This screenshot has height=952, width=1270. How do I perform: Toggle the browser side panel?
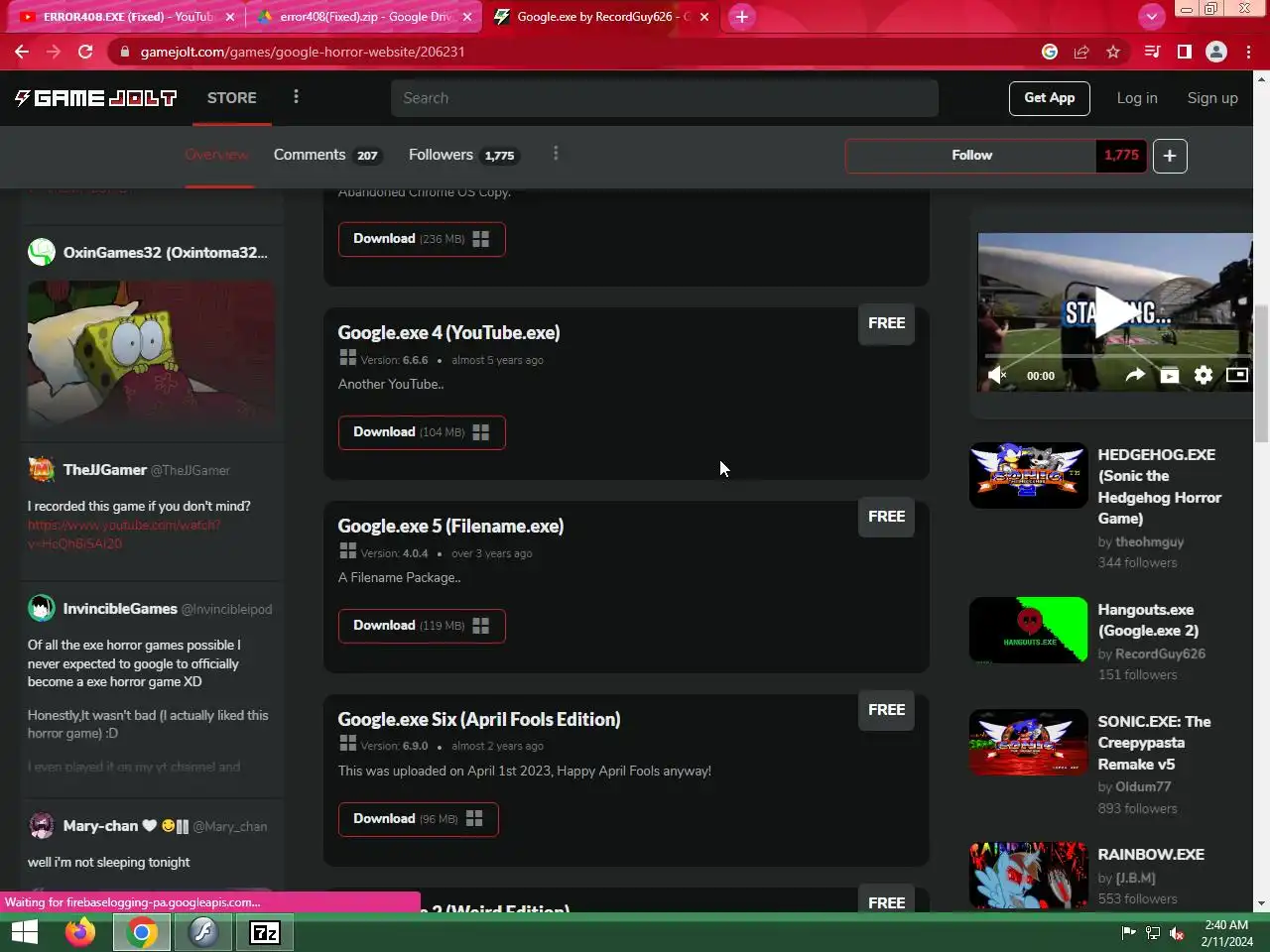1184,52
